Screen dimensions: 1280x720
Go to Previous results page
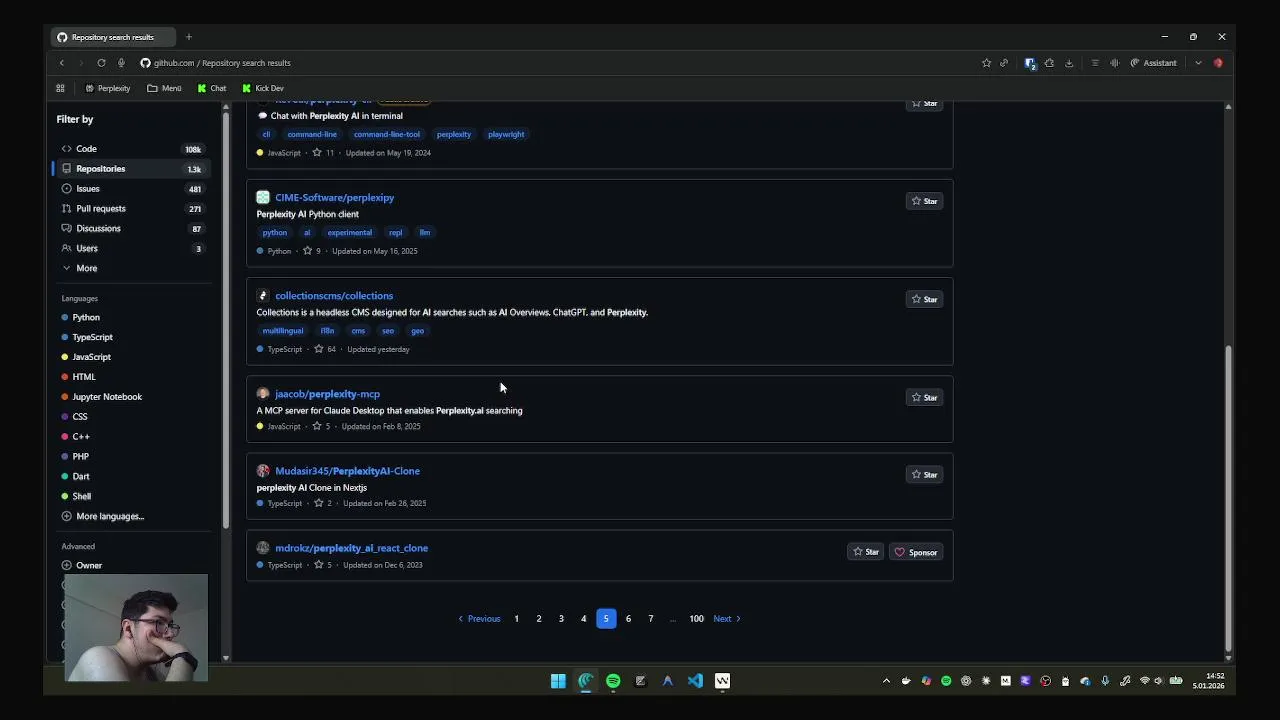(479, 619)
